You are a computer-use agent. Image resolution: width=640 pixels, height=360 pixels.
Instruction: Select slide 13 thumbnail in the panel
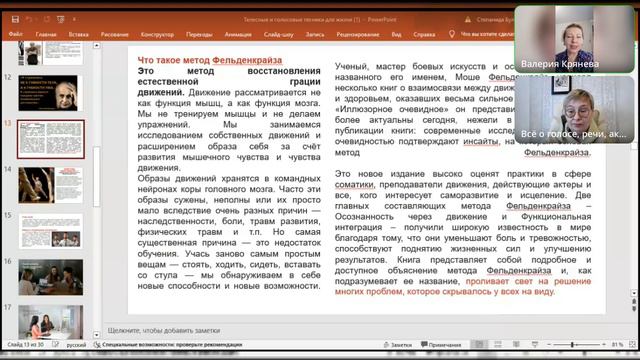pyautogui.click(x=51, y=139)
